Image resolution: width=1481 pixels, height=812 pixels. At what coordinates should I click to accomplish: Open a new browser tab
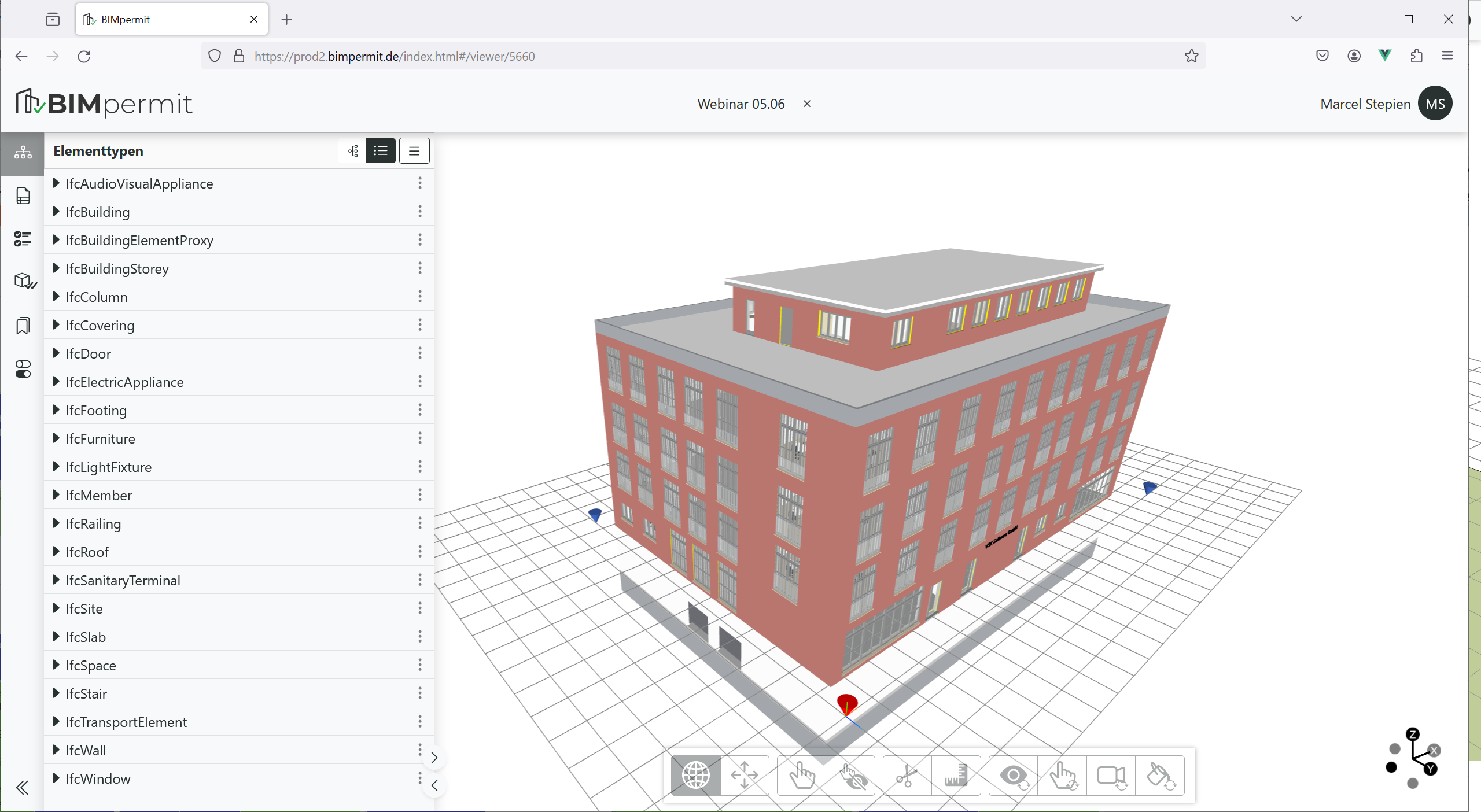(286, 20)
